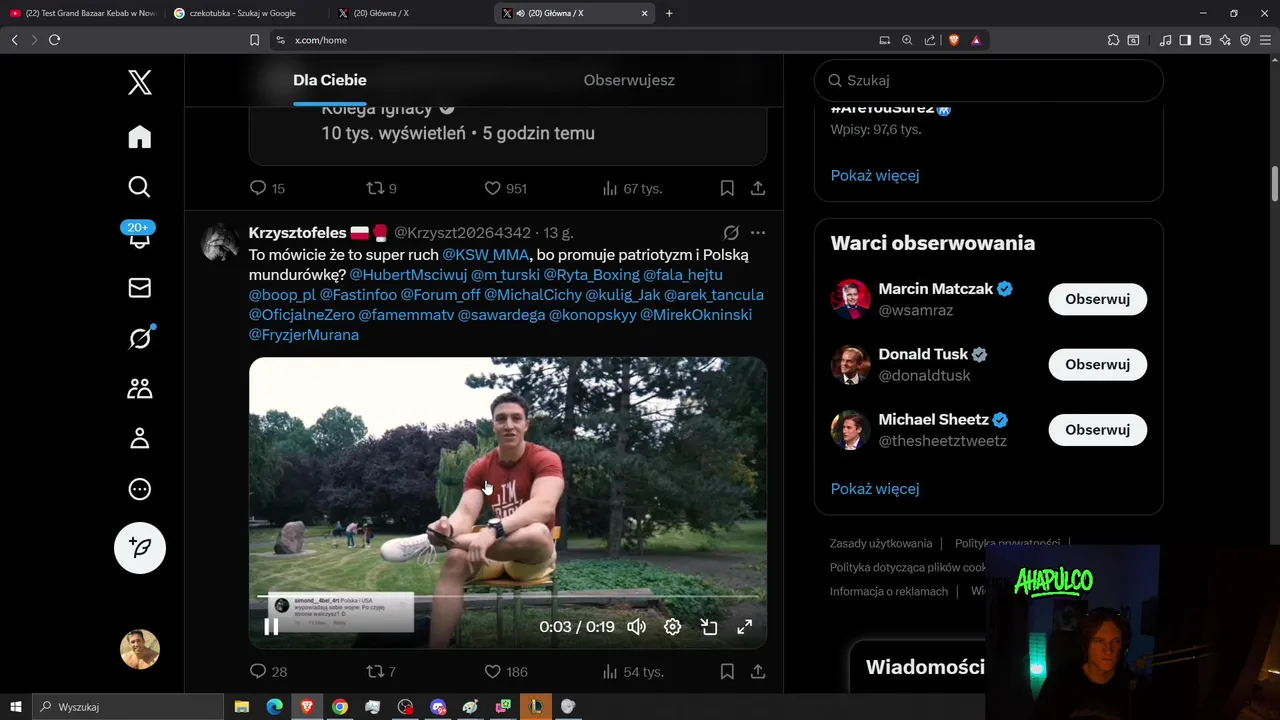This screenshot has height=720, width=1280.
Task: Open the X logo home link
Action: [140, 82]
